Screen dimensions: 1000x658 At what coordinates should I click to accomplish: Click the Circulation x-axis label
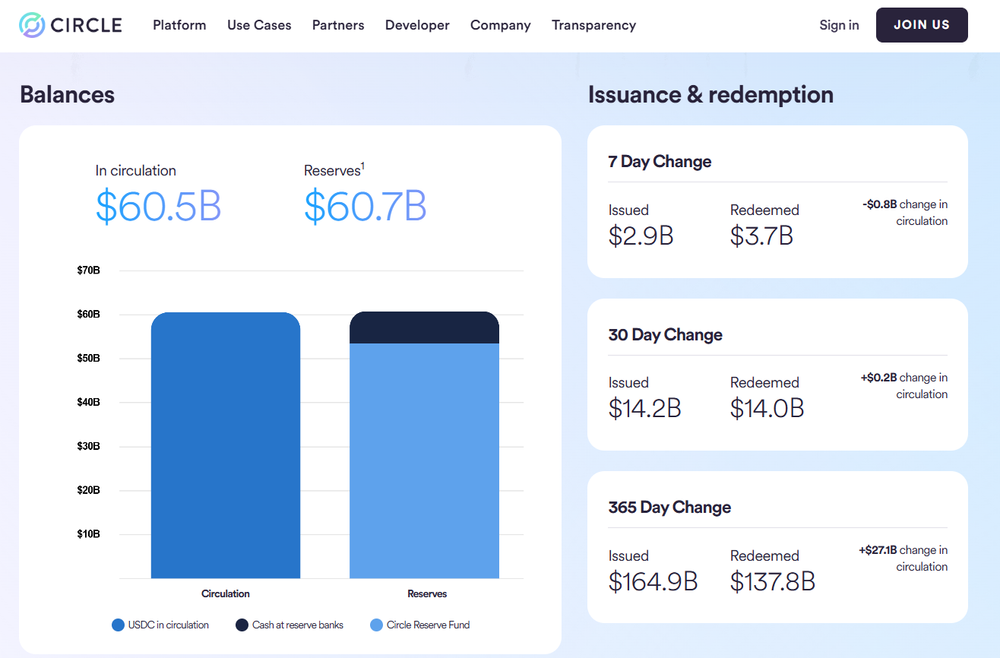[225, 594]
